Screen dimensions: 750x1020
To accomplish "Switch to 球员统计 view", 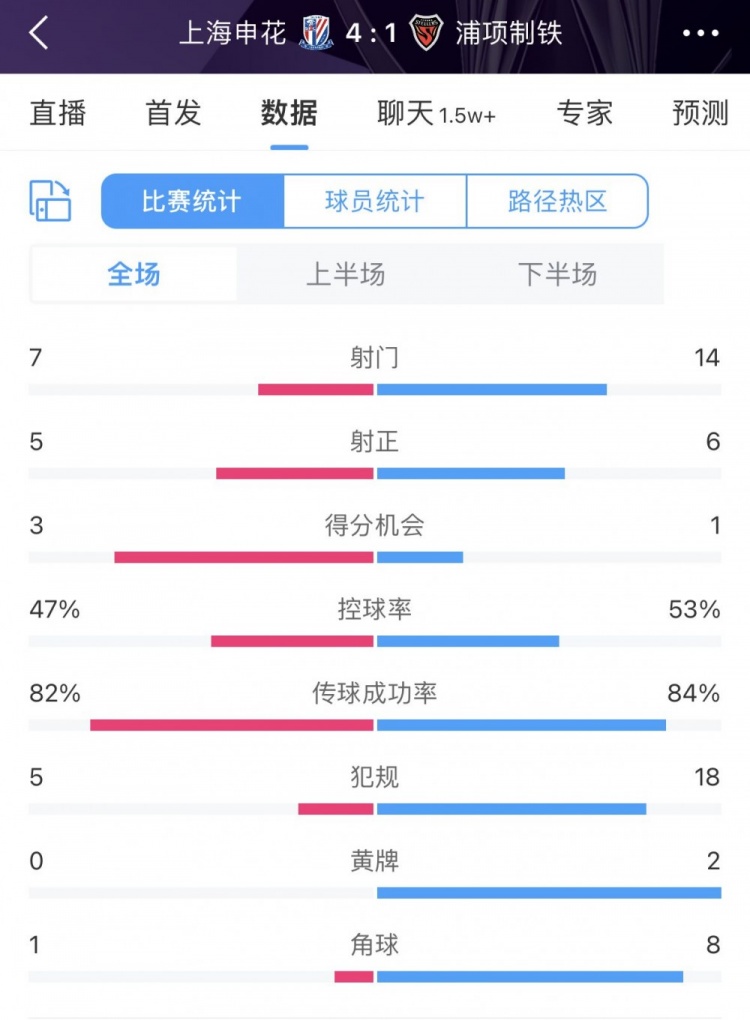I will click(375, 202).
